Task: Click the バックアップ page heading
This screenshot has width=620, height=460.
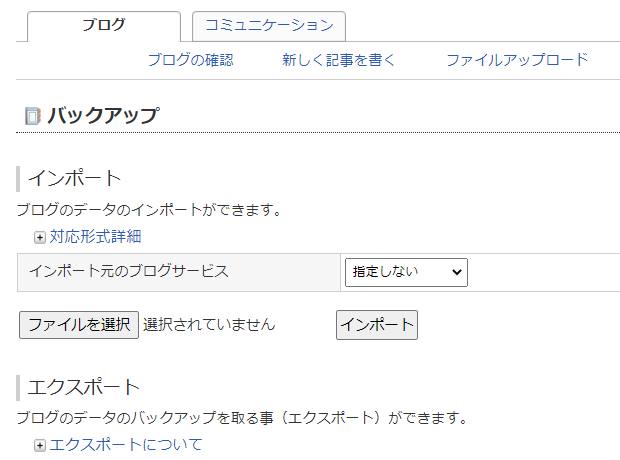Action: pos(102,115)
